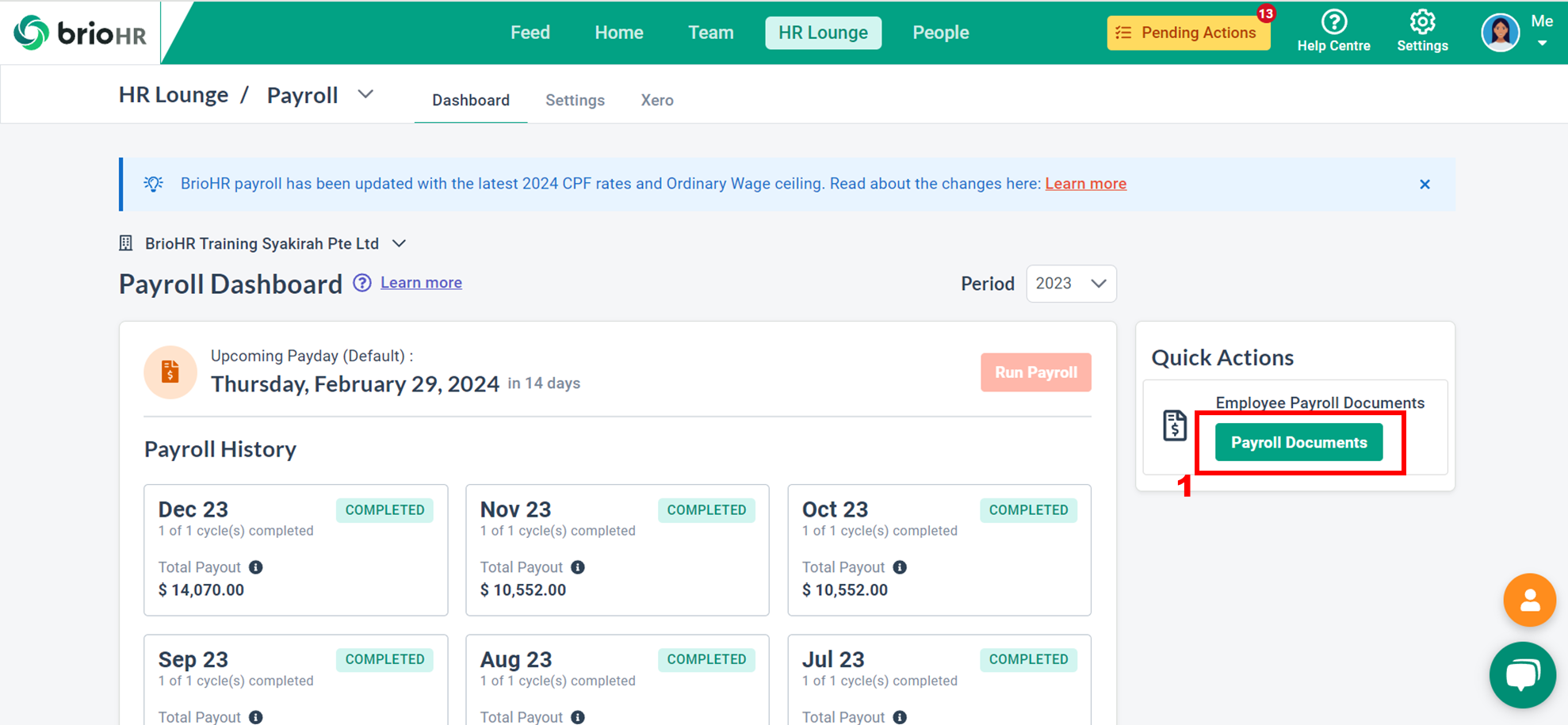
Task: Switch to the payroll Settings tab
Action: [x=575, y=101]
